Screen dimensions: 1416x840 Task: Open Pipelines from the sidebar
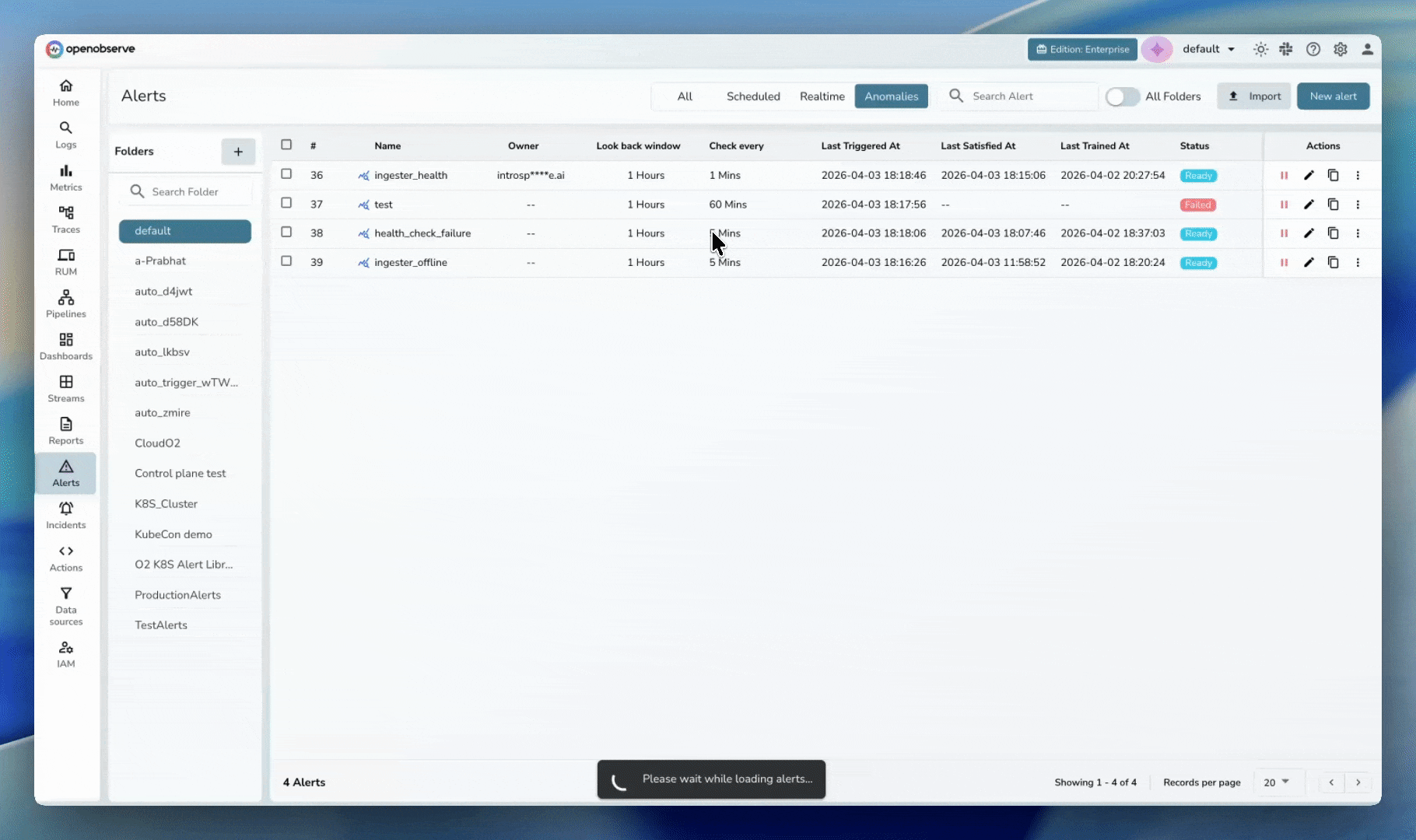pyautogui.click(x=66, y=304)
